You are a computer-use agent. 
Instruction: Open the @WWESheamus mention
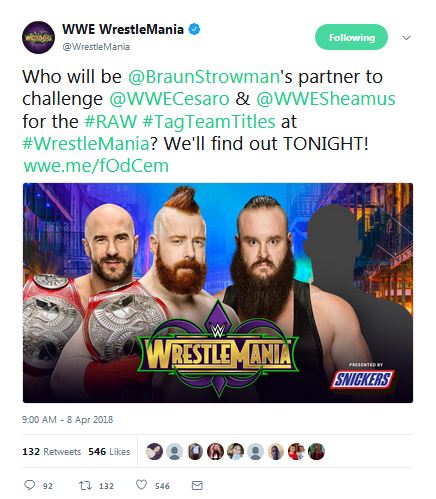pyautogui.click(x=326, y=99)
